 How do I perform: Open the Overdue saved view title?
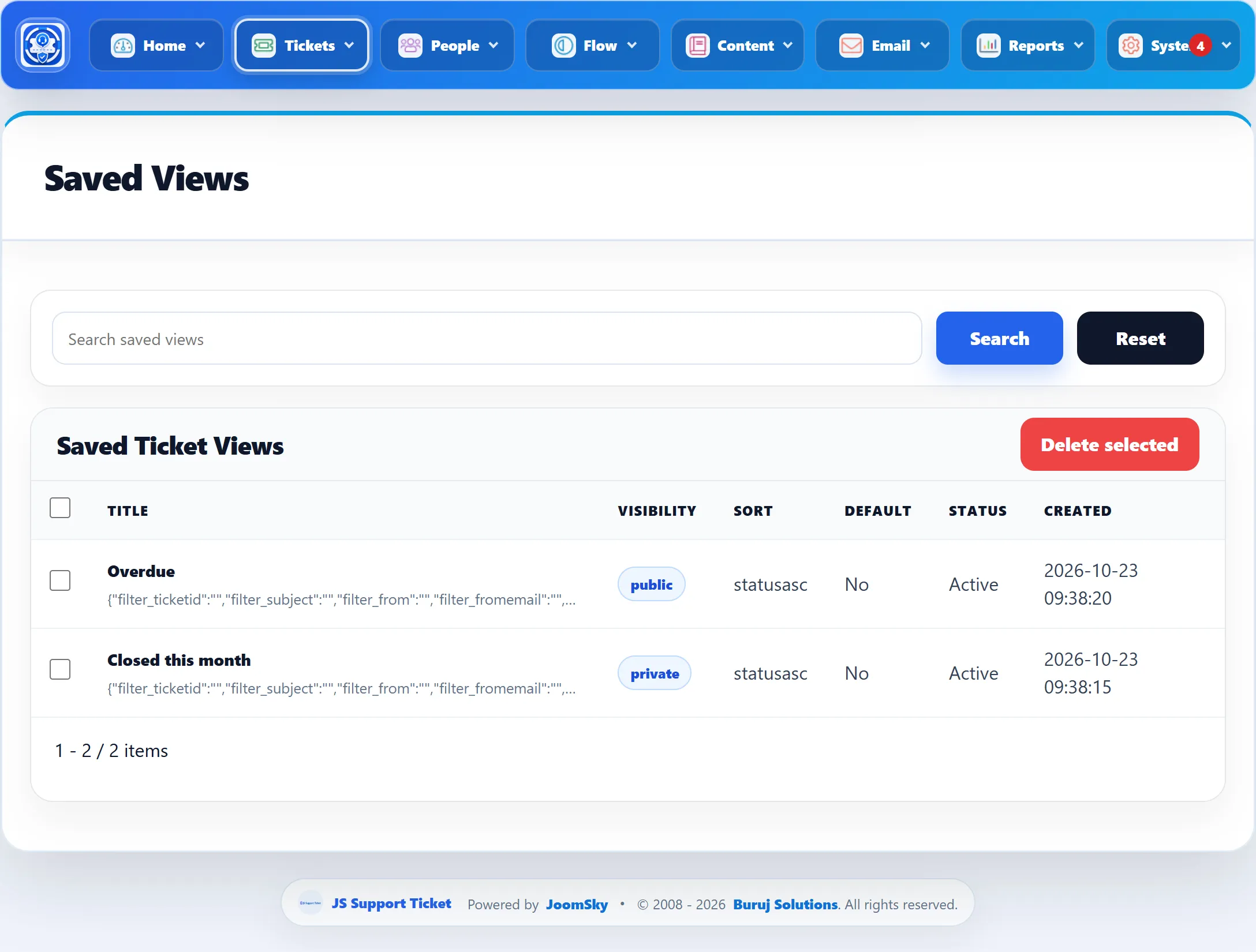141,571
